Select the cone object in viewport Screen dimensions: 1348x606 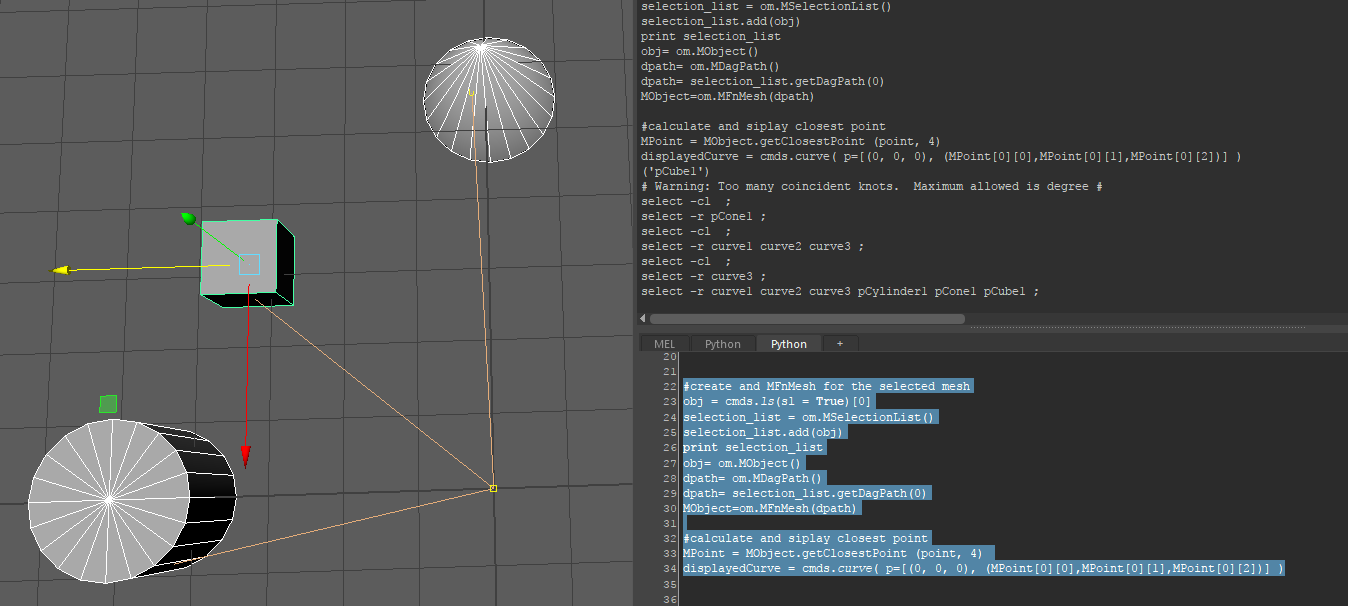click(x=489, y=98)
